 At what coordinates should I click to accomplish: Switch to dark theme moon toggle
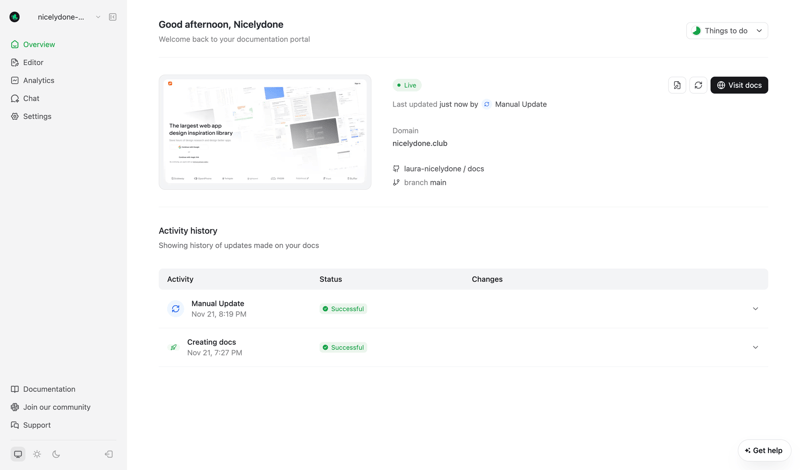tap(56, 454)
